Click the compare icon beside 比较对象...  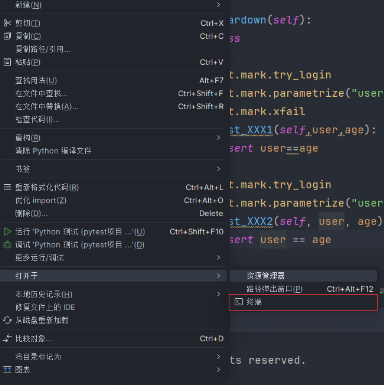pyautogui.click(x=7, y=339)
